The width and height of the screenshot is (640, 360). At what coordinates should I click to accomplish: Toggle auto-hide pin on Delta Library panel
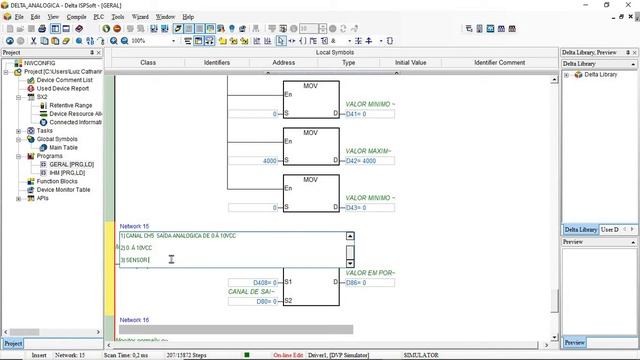628,53
